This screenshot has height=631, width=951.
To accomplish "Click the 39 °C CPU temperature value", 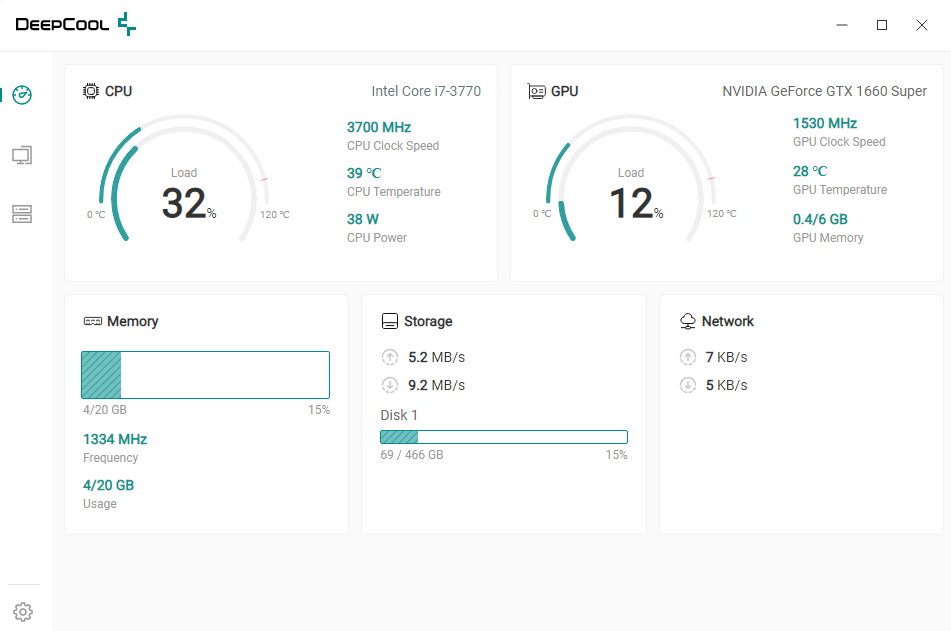I will 364,173.
